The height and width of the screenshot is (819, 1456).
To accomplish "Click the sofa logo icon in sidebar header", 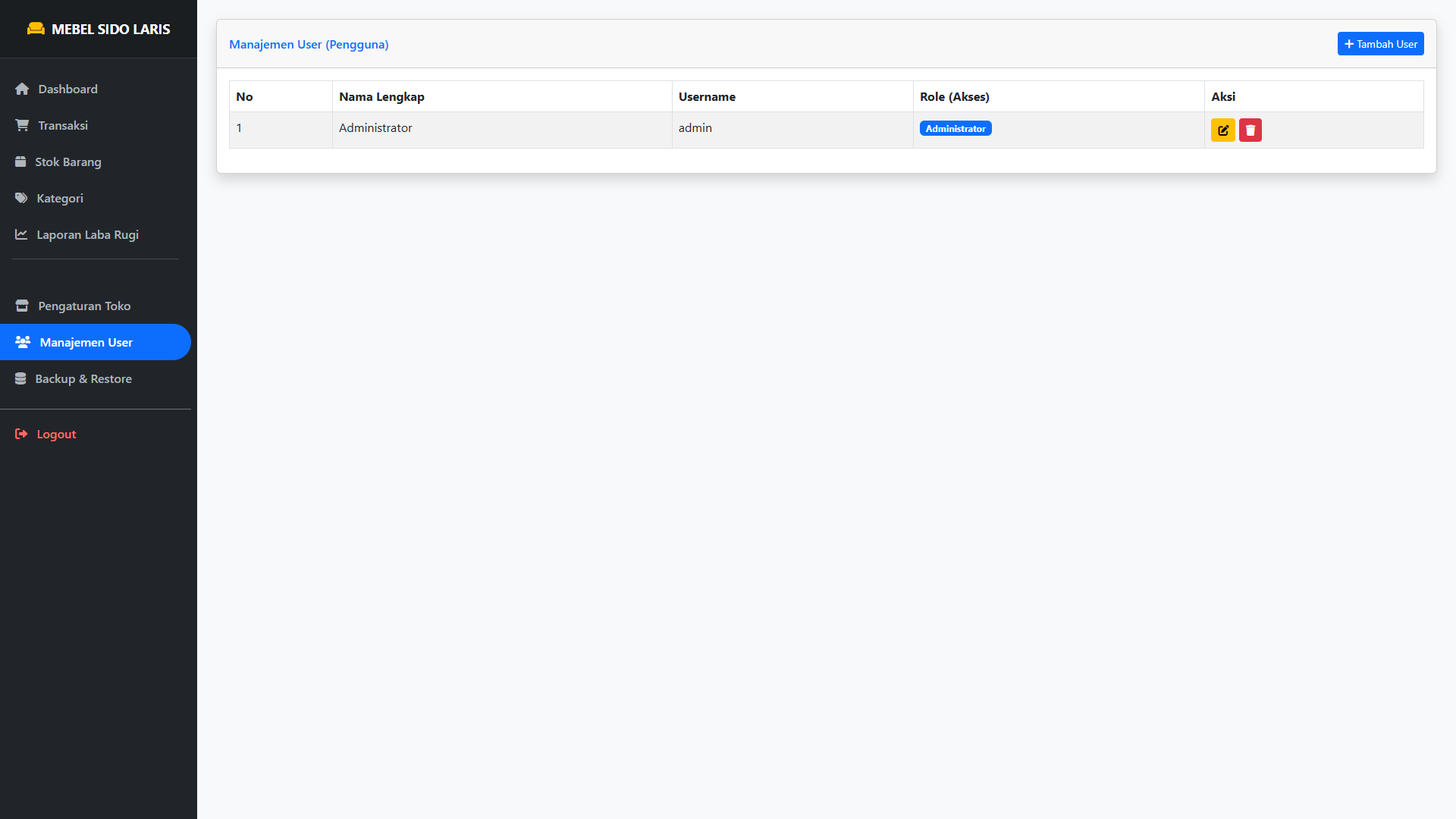I will click(x=36, y=29).
